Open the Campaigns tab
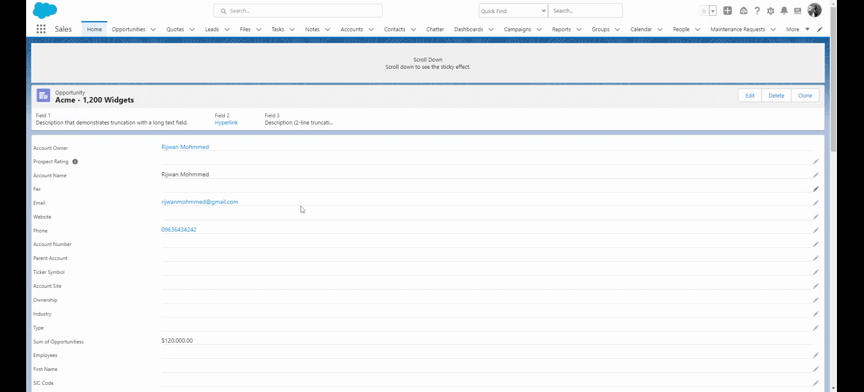The image size is (864, 392). pyautogui.click(x=517, y=29)
